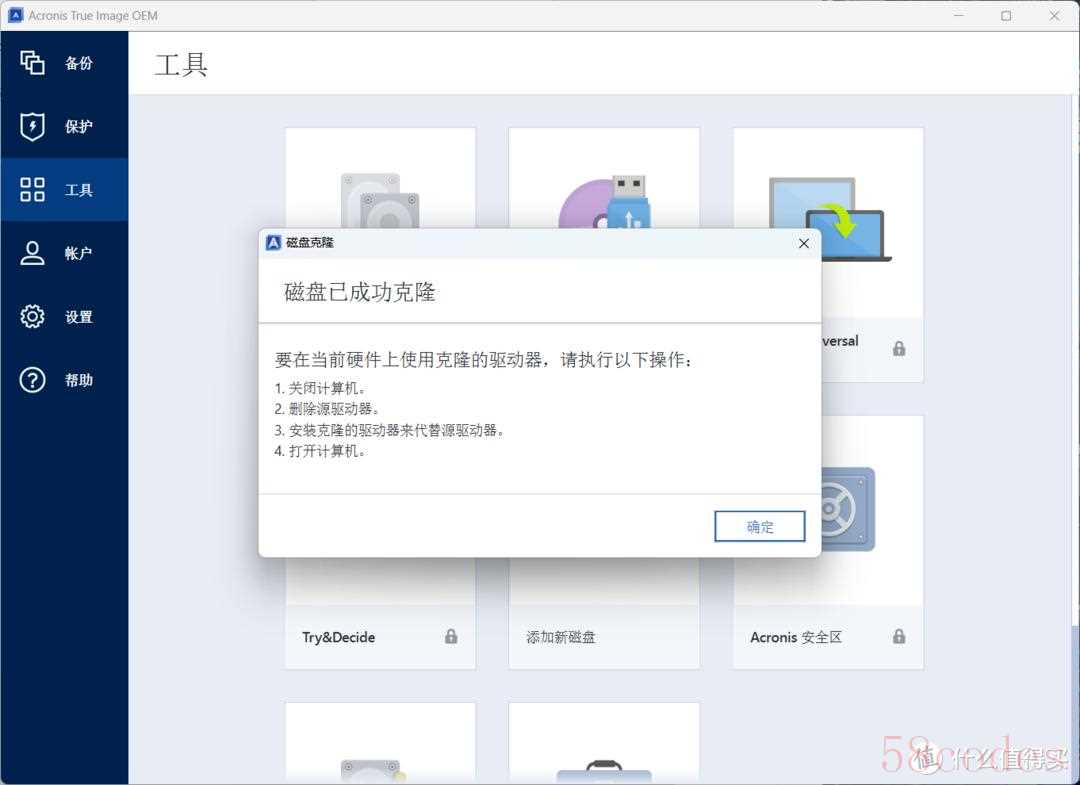Click the safe vault icon thumbnail
1080x785 pixels.
(848, 510)
